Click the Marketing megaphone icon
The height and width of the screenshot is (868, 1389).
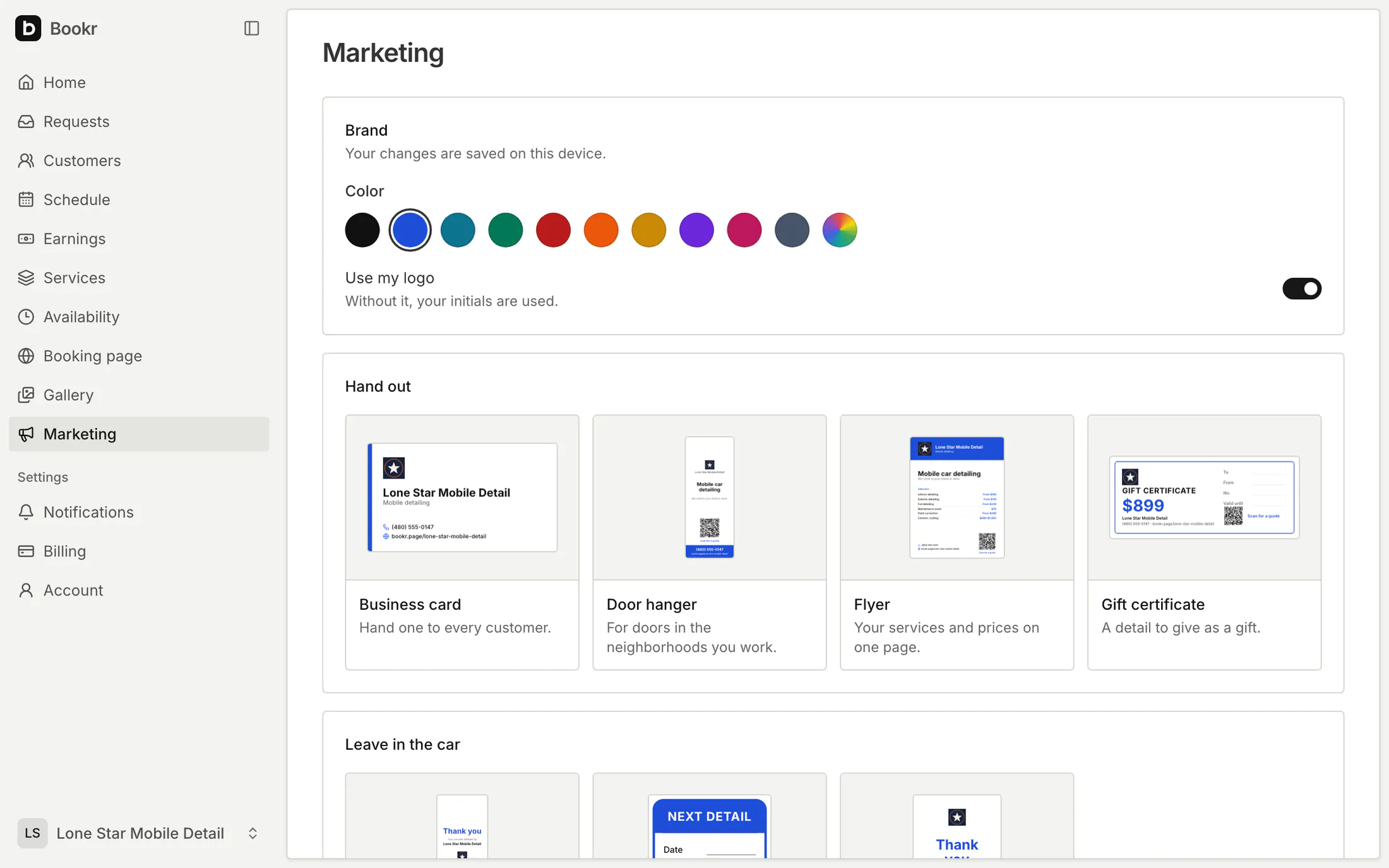[x=26, y=434]
